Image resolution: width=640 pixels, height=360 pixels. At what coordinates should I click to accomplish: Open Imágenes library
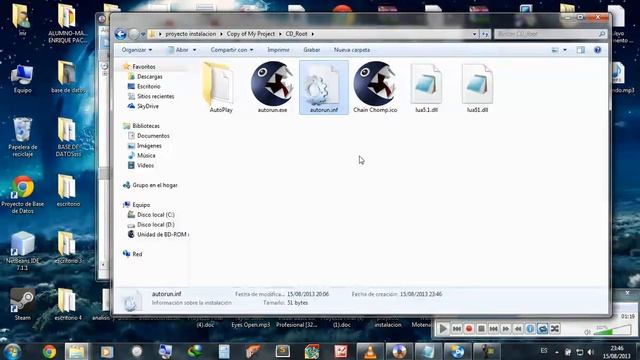[x=149, y=146]
